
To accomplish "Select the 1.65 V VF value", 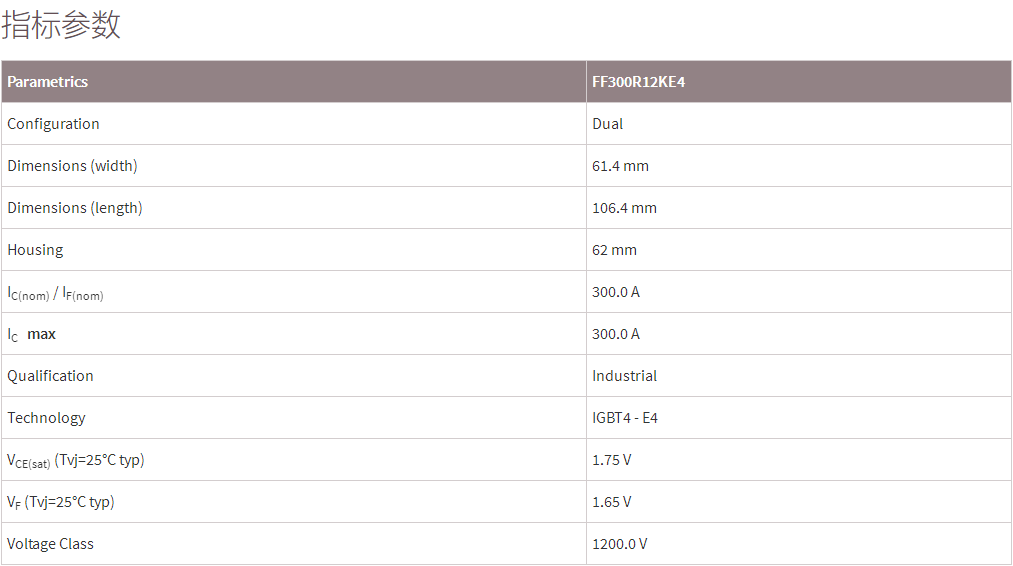I will click(x=612, y=502).
